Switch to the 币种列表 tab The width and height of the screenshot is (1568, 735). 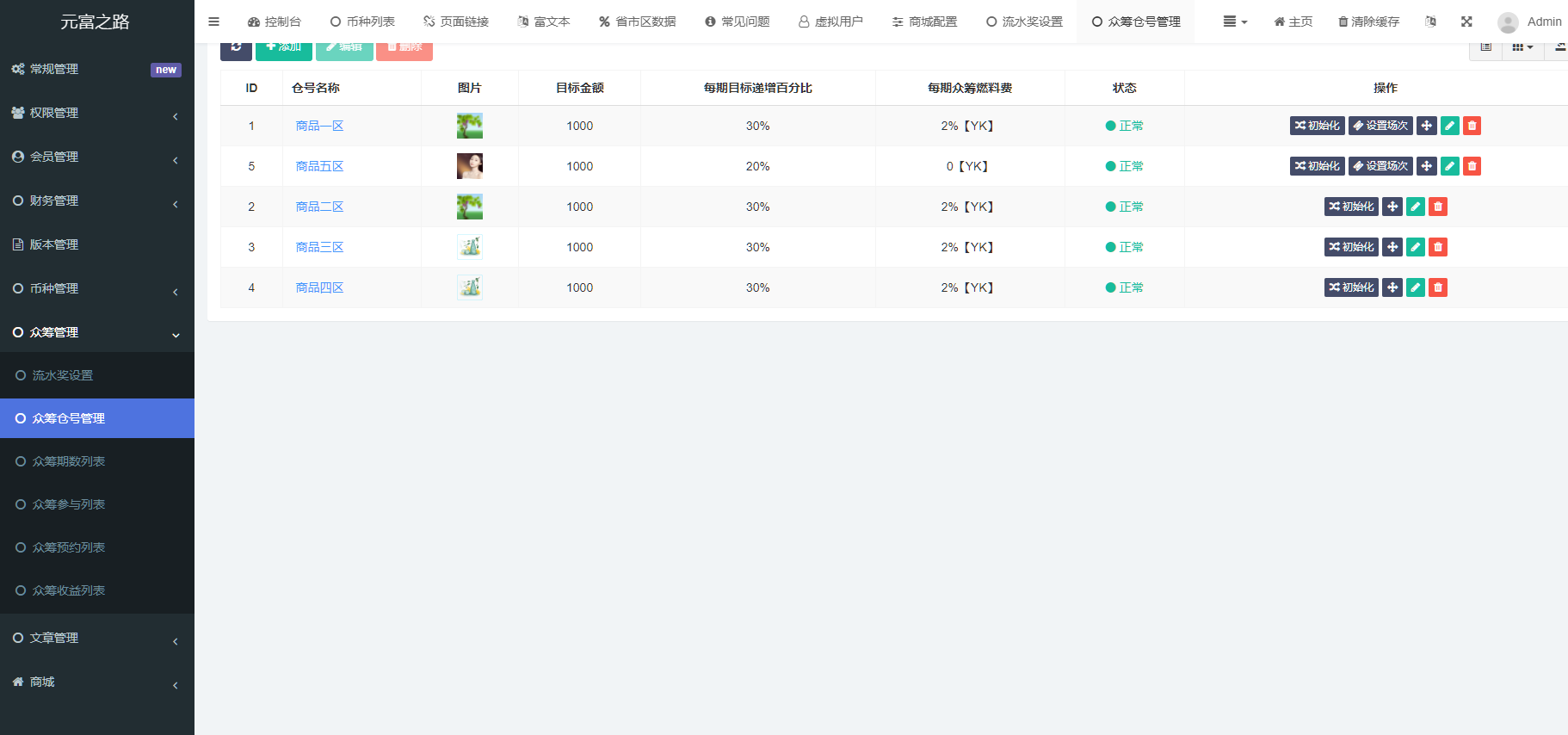[x=362, y=22]
